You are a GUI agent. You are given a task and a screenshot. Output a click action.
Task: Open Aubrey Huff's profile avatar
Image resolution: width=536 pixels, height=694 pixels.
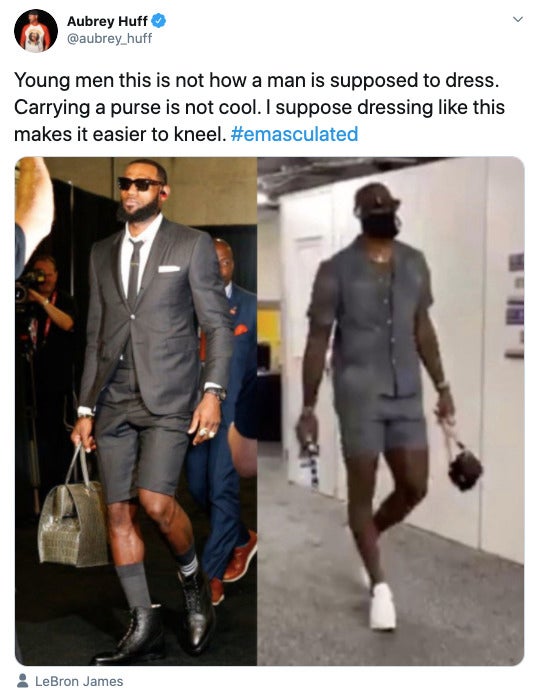35,31
